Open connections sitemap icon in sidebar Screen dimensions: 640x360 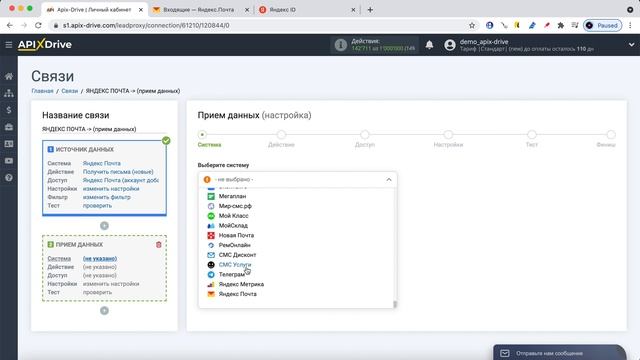click(9, 93)
